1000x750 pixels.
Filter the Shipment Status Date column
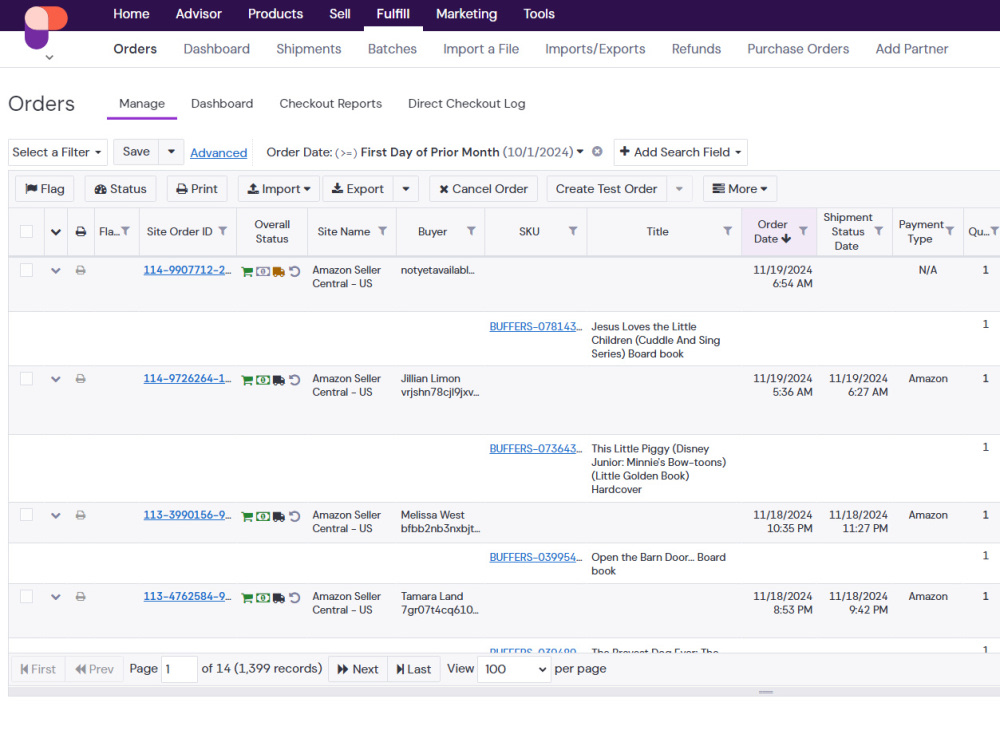click(x=878, y=231)
